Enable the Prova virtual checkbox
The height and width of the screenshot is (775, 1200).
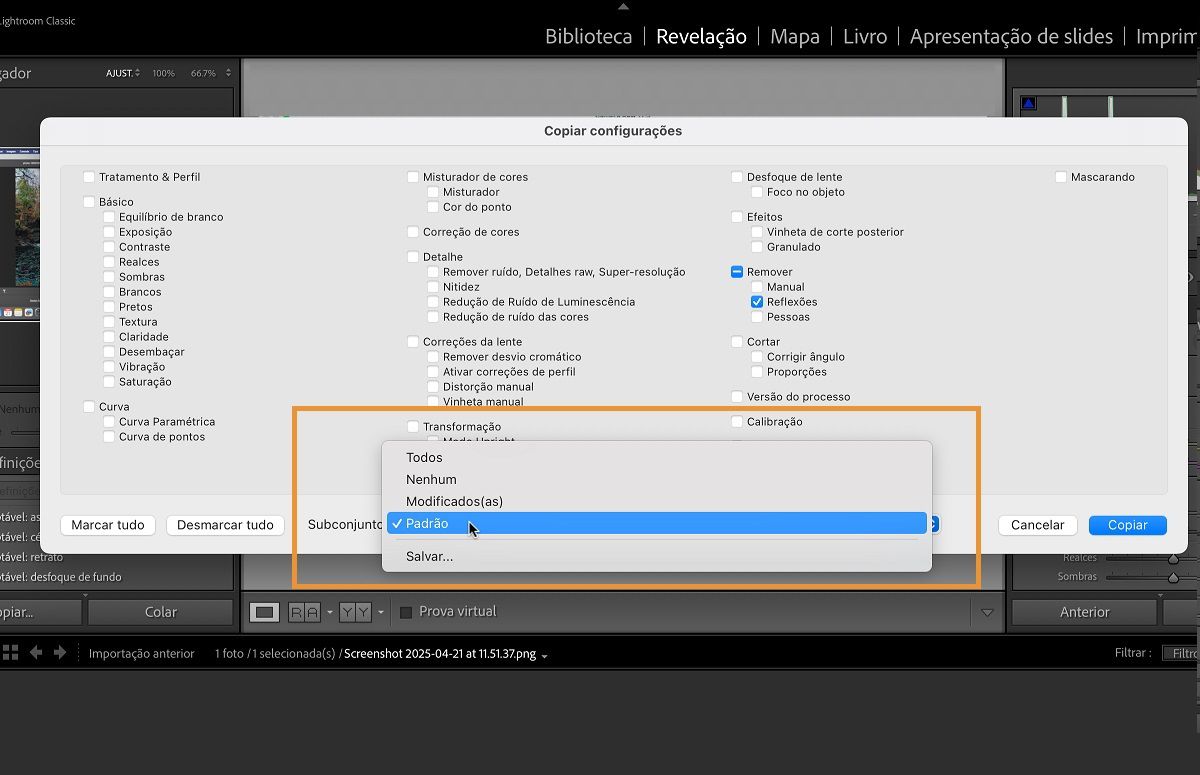pos(405,611)
